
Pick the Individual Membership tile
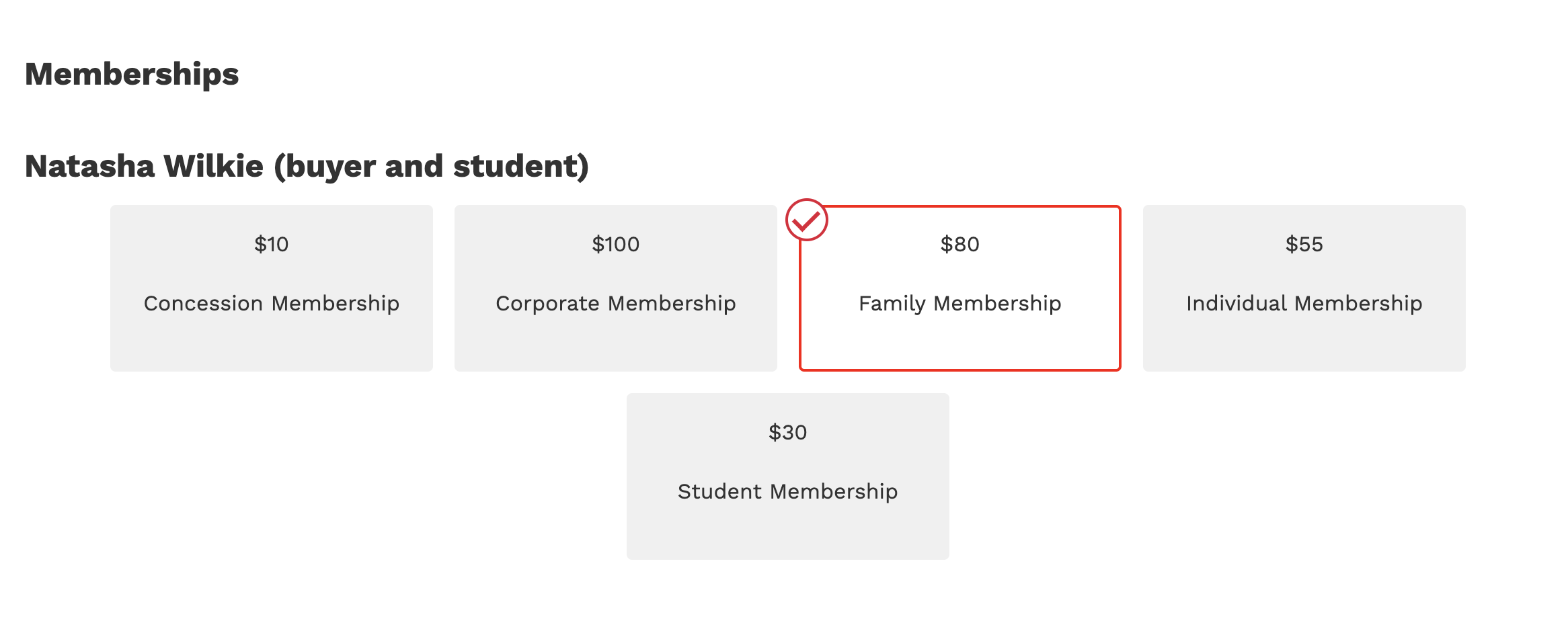point(1304,336)
